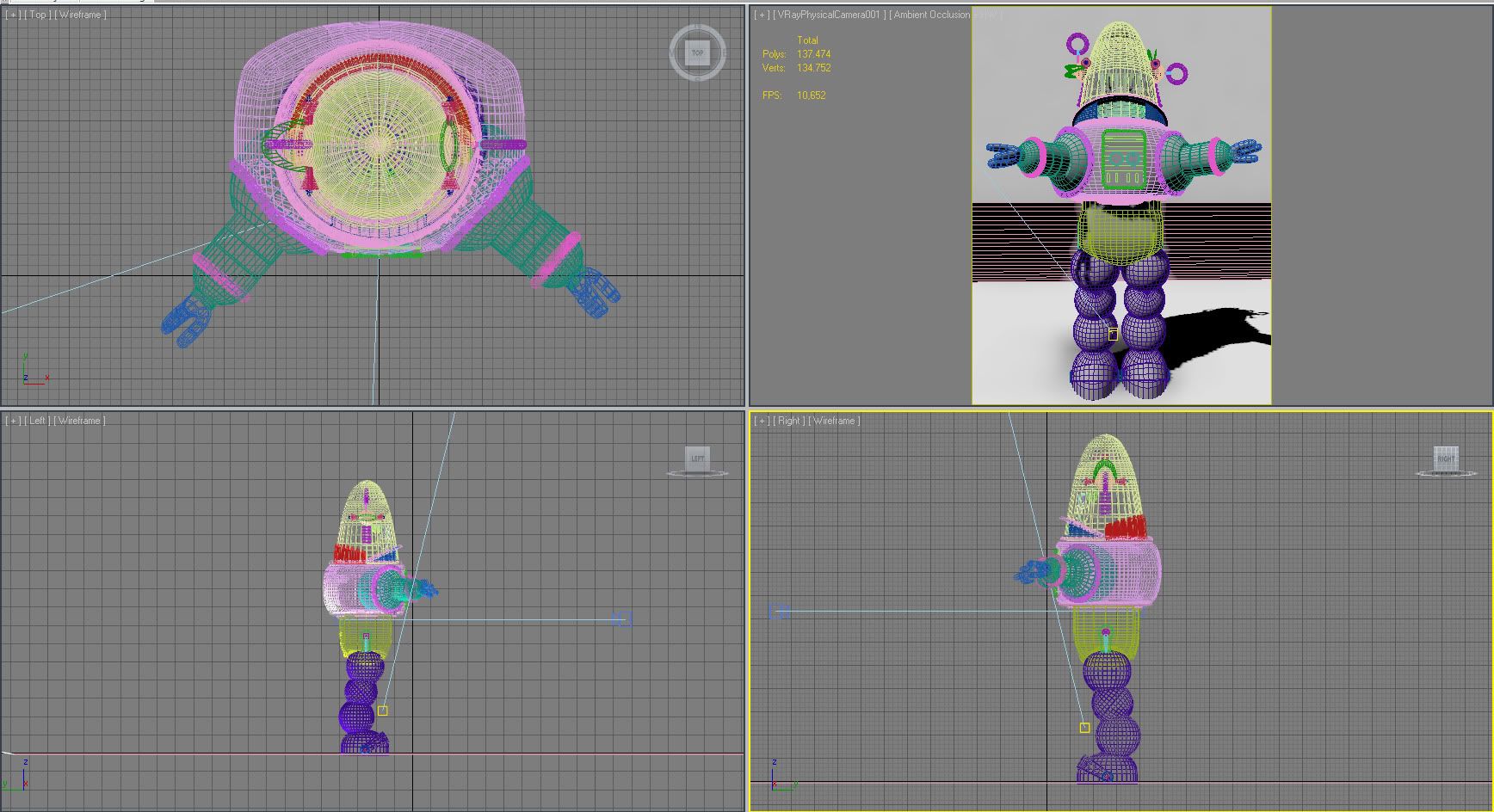Select yellow camera target box in camera viewport
This screenshot has height=812, width=1494.
[1113, 334]
